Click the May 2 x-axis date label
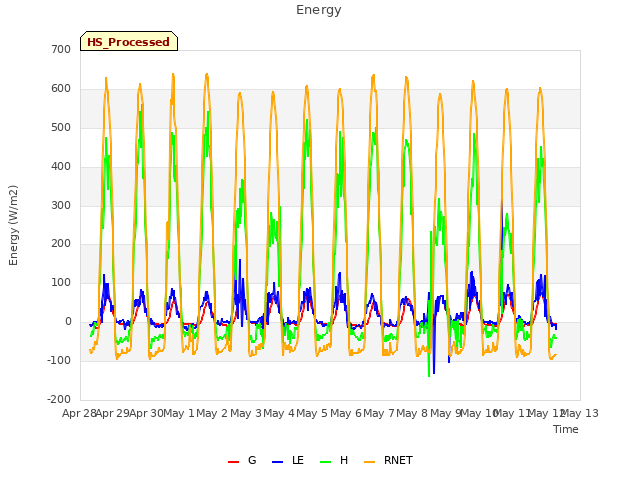The image size is (640, 480). pyautogui.click(x=212, y=413)
